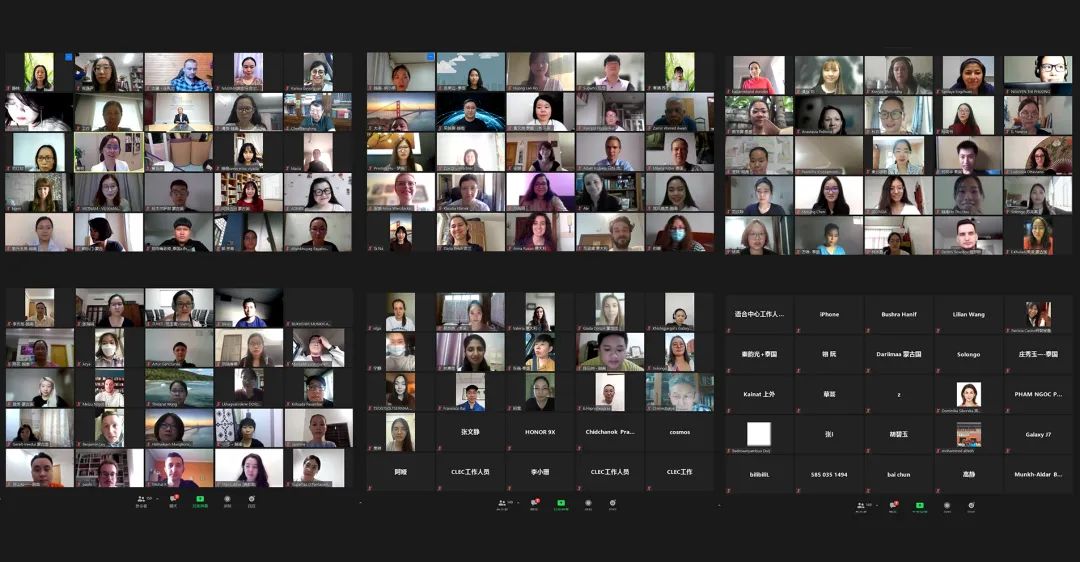The image size is (1080, 562).
Task: Toggle Record in the right meeting toolbar
Action: 946,505
